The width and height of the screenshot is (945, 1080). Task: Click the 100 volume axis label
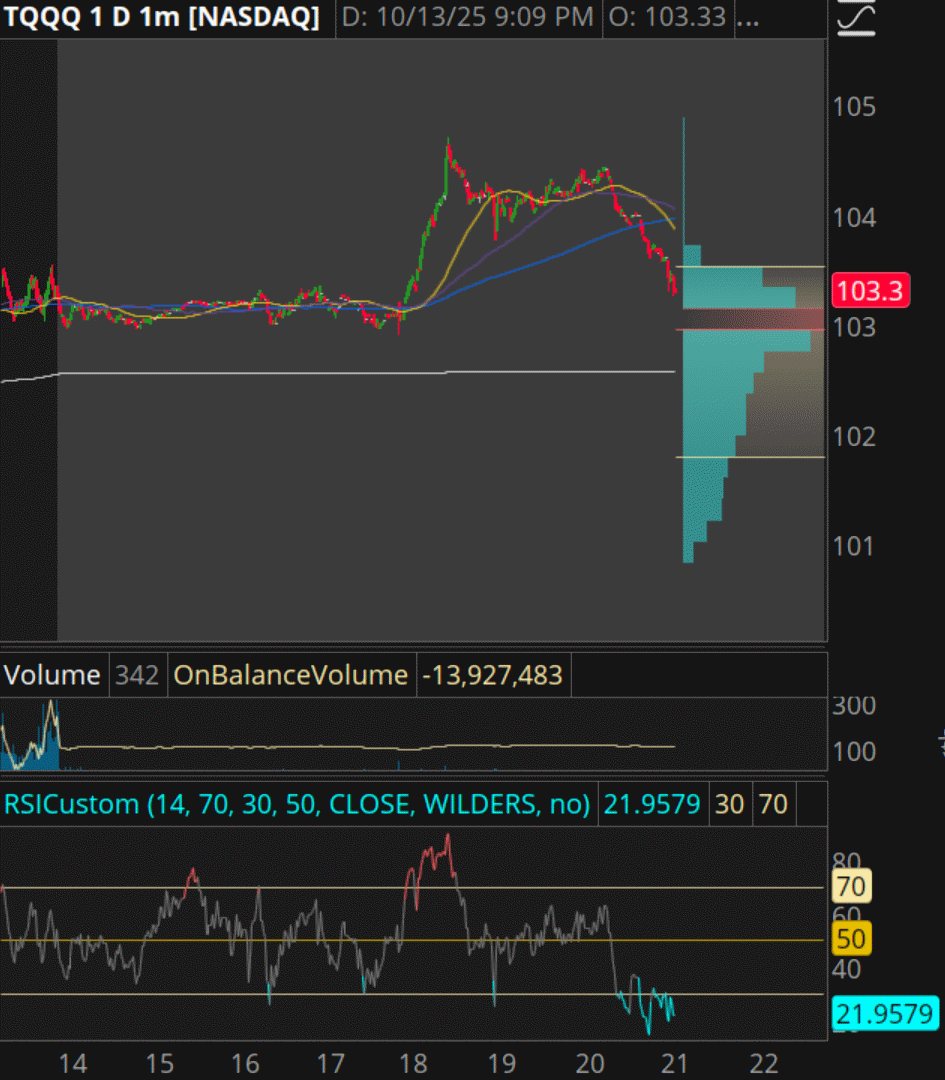click(854, 751)
